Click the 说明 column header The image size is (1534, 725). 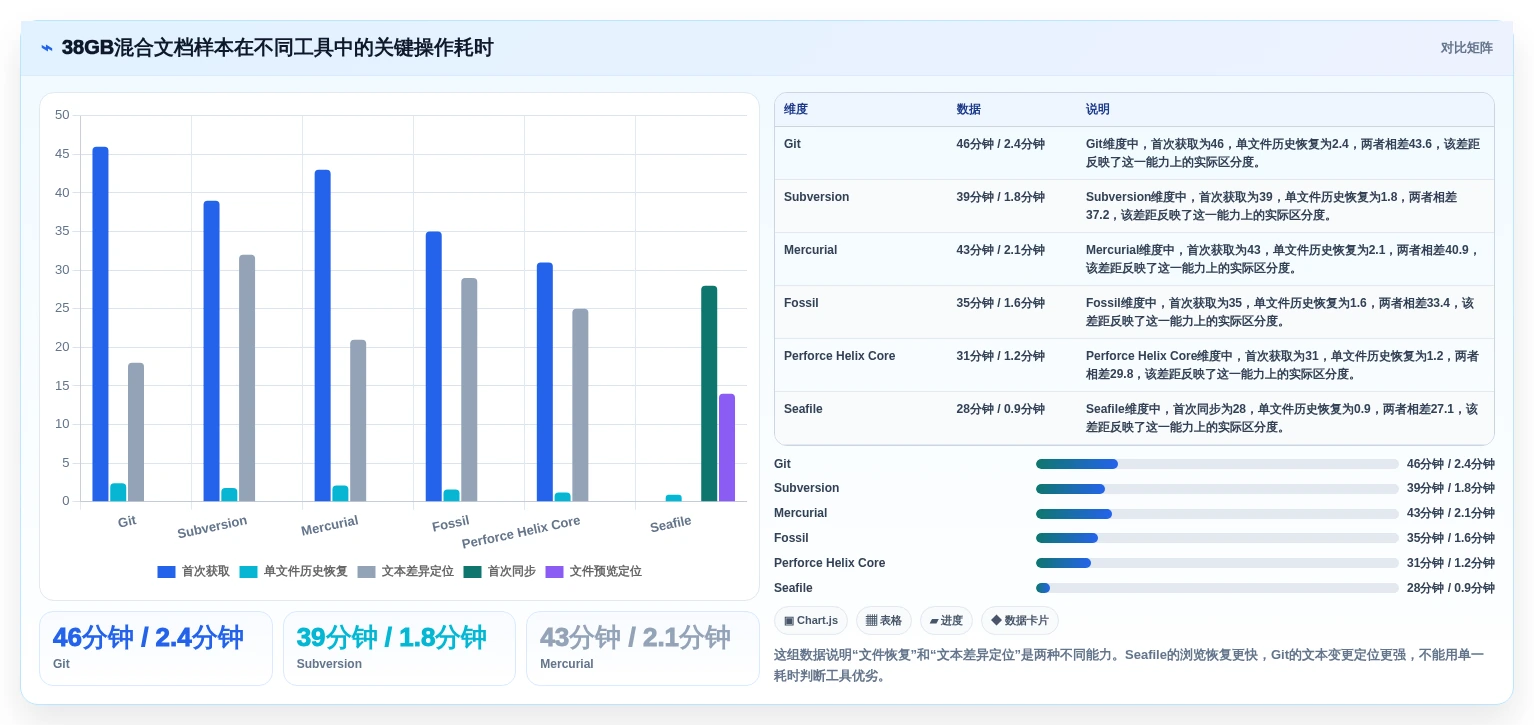[x=1098, y=109]
